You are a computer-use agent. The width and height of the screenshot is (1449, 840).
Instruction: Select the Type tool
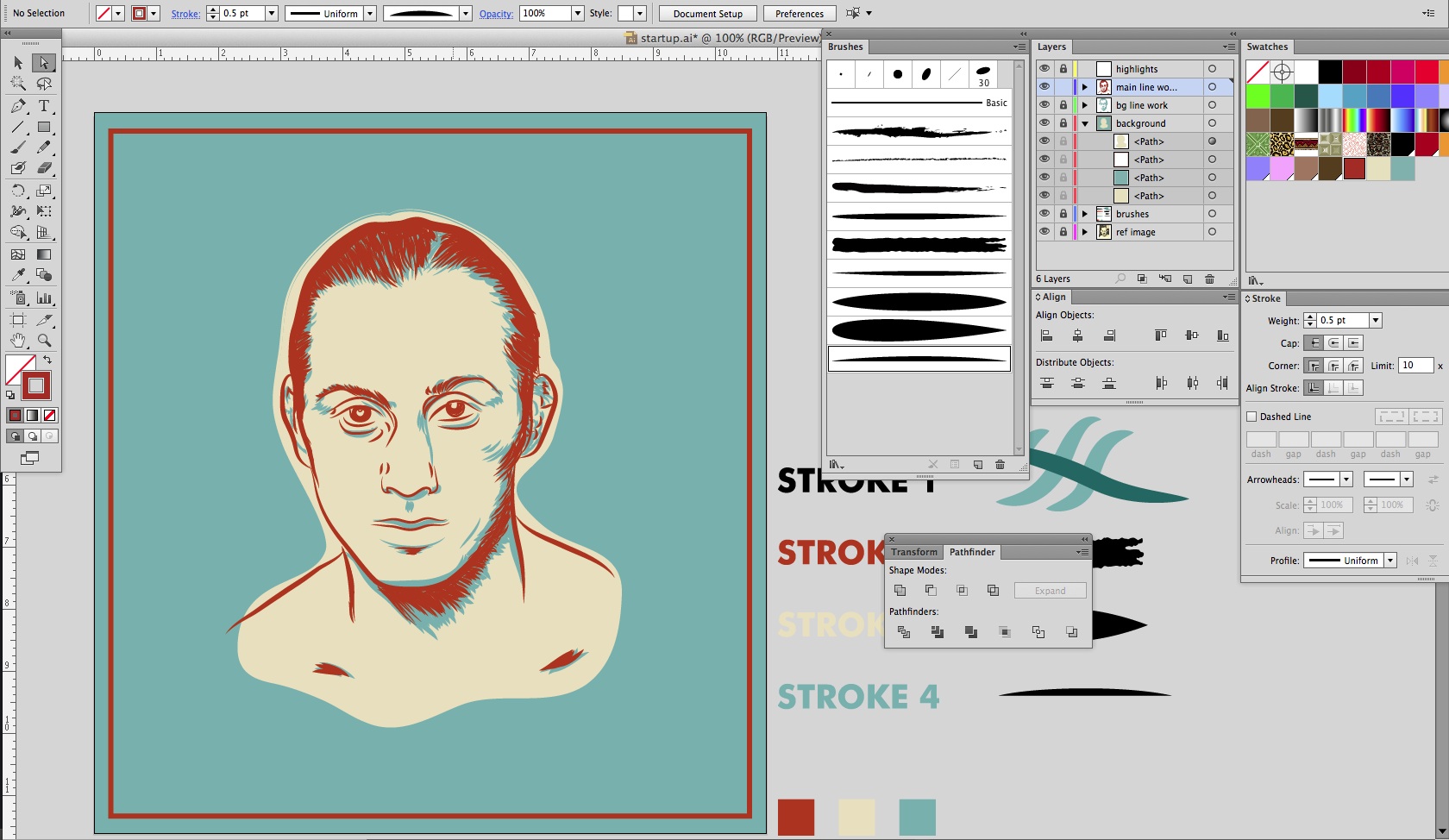coord(44,106)
